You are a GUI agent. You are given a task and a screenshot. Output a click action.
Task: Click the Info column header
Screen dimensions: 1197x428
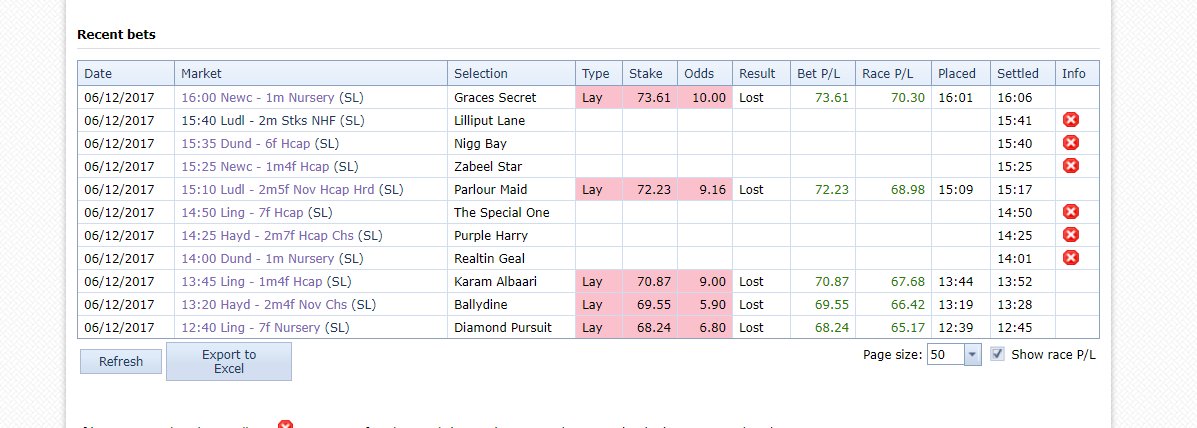[1077, 73]
